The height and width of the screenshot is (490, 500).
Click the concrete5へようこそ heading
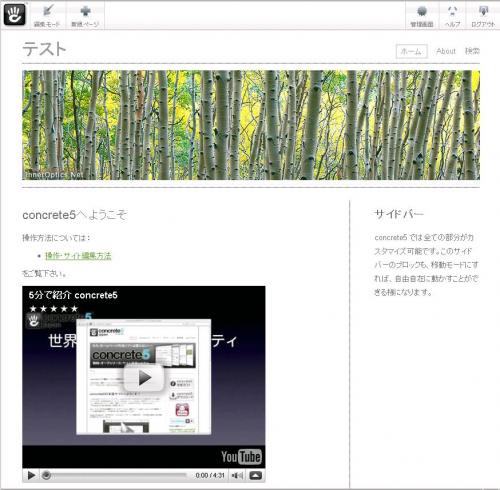pyautogui.click(x=74, y=215)
